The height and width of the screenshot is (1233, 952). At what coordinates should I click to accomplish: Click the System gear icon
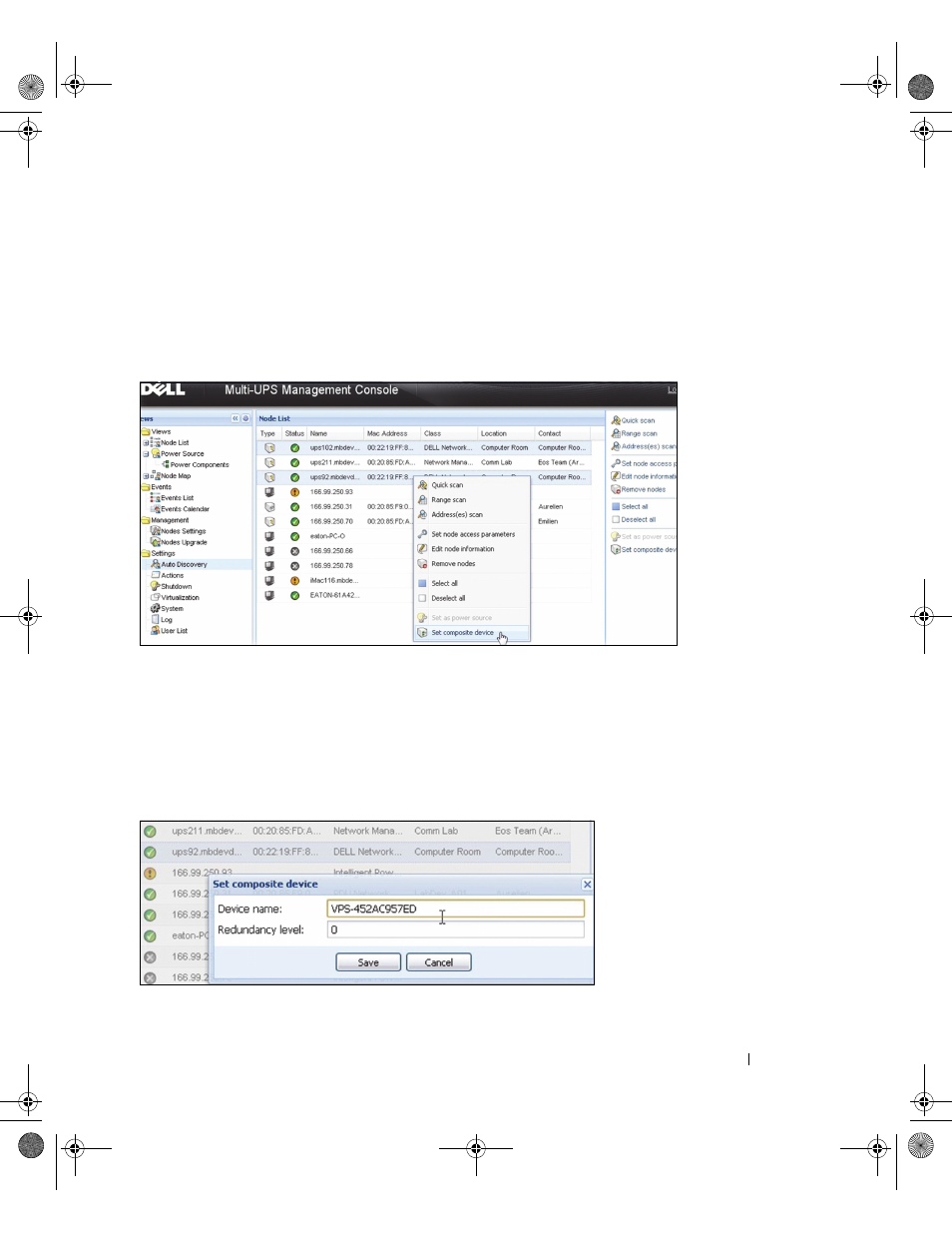click(156, 608)
